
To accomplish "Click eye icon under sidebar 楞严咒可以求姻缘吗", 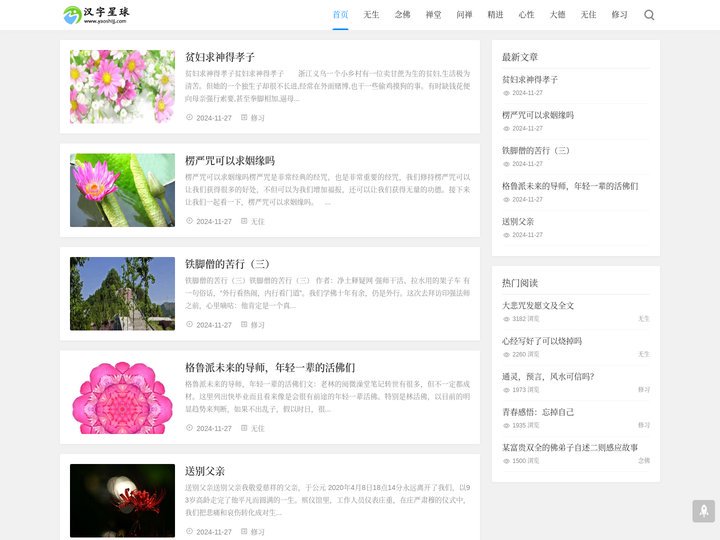I will click(506, 129).
